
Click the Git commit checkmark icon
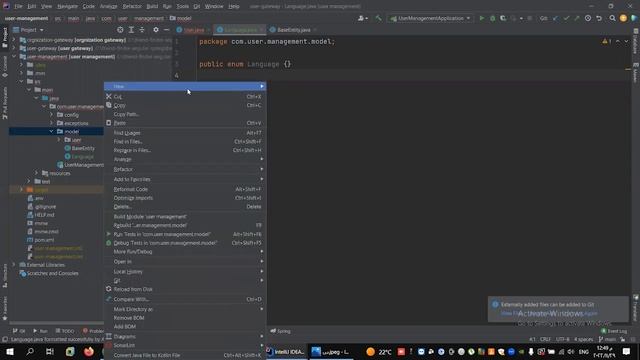coord(566,18)
